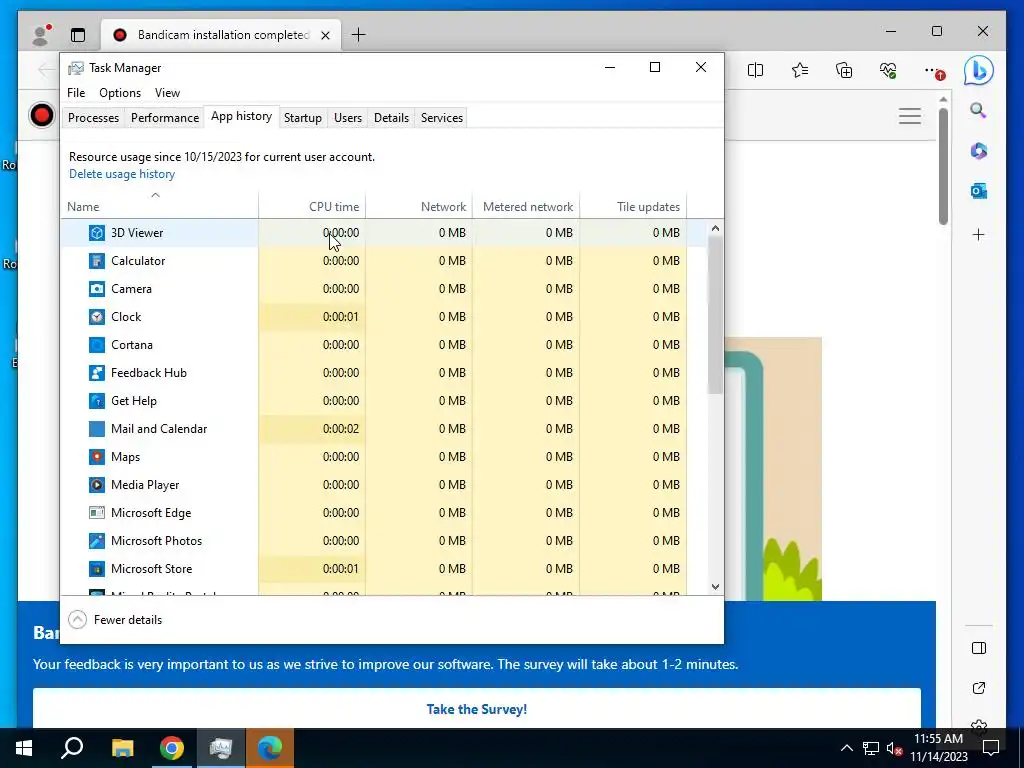Image resolution: width=1024 pixels, height=768 pixels.
Task: Launch Chrome from the taskbar
Action: [172, 748]
